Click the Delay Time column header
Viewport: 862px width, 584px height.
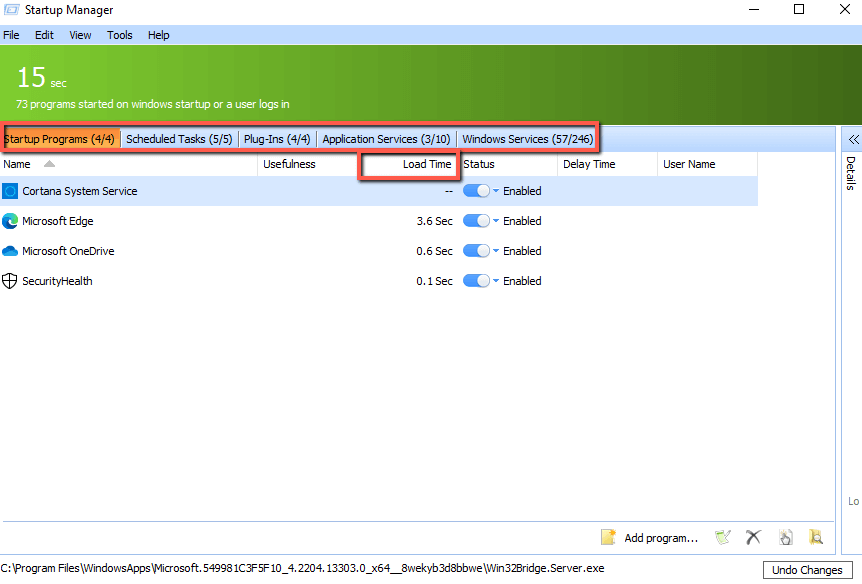point(607,164)
